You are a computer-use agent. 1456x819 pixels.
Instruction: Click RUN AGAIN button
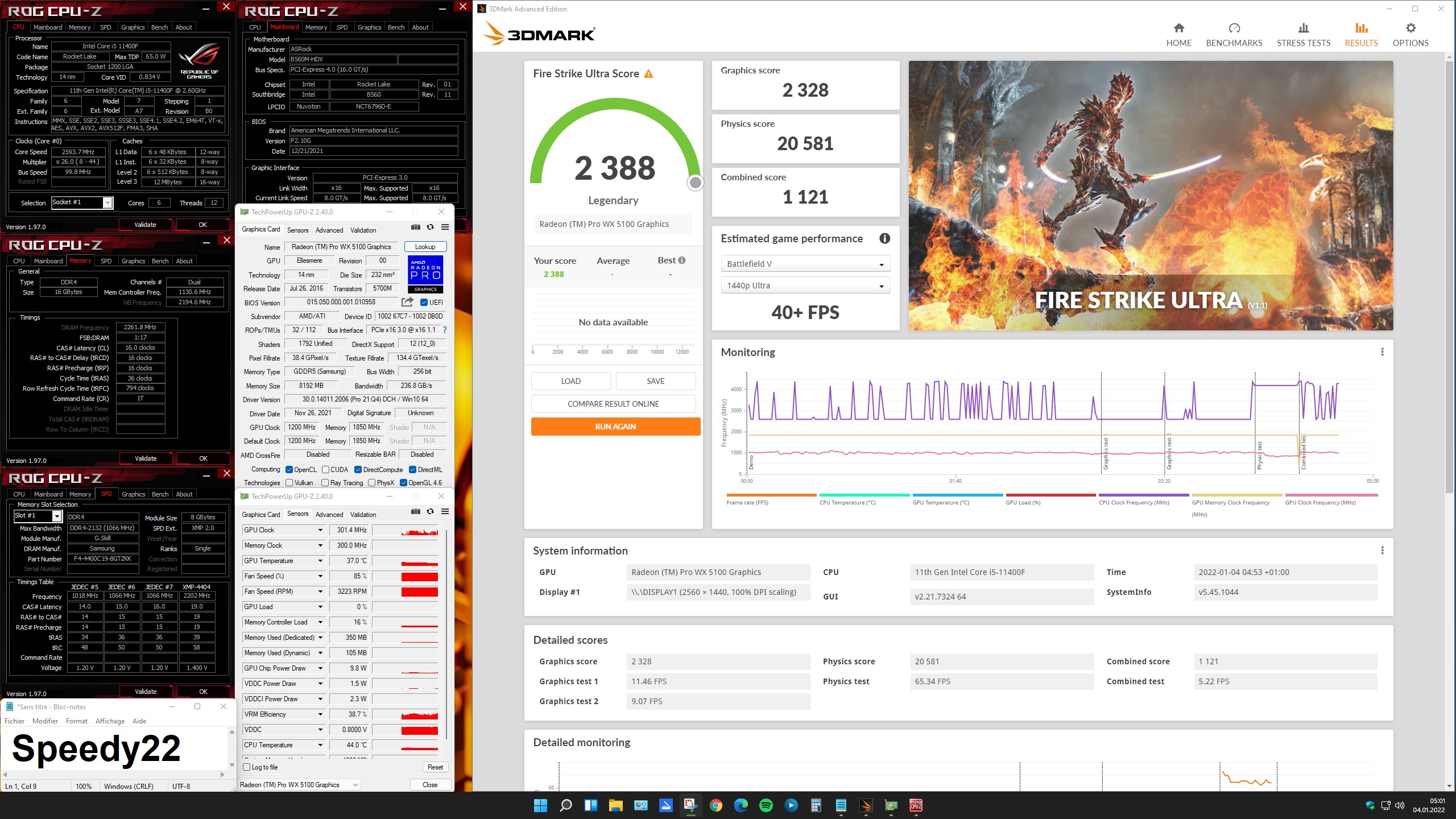(615, 427)
